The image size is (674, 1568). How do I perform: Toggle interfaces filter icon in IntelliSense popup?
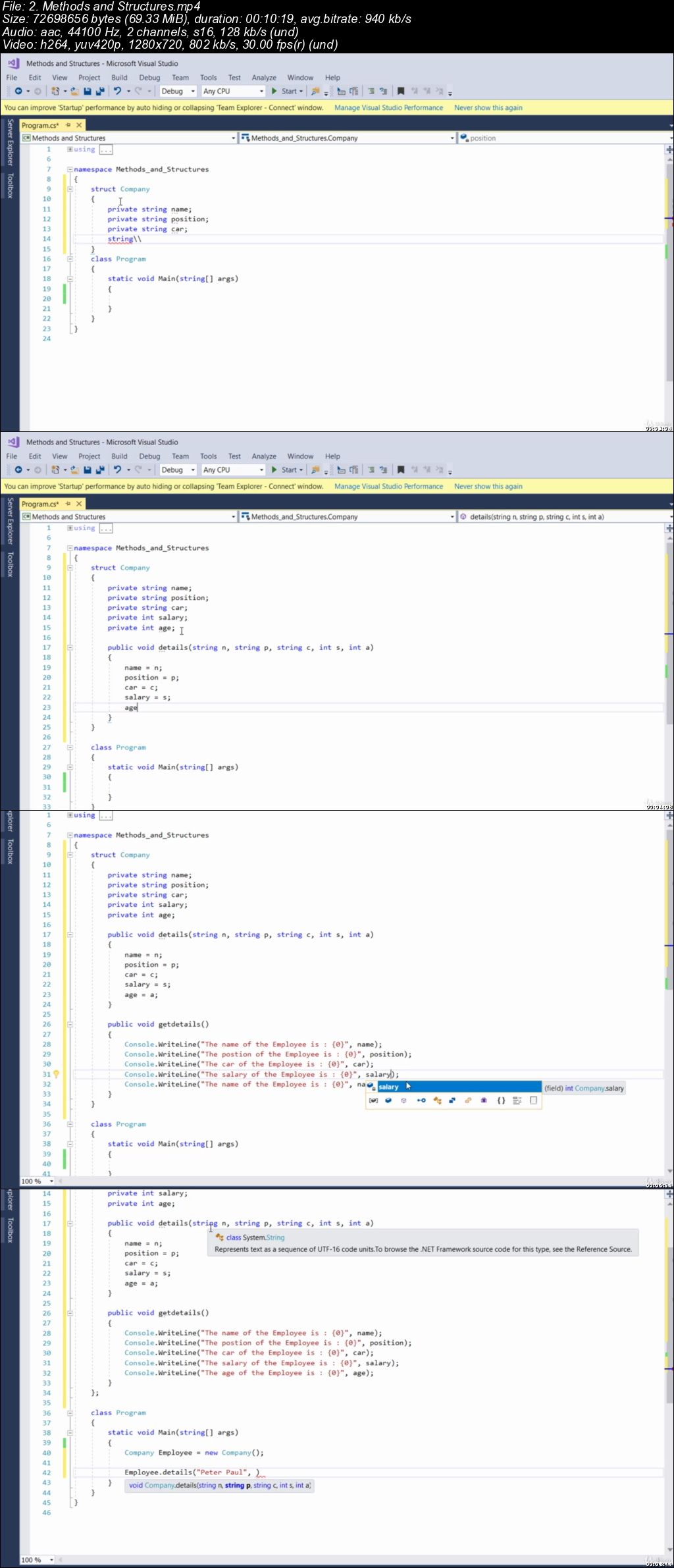coord(421,1100)
